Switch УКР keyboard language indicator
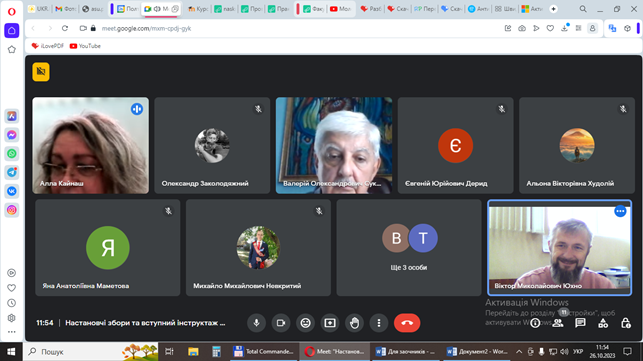 point(578,352)
